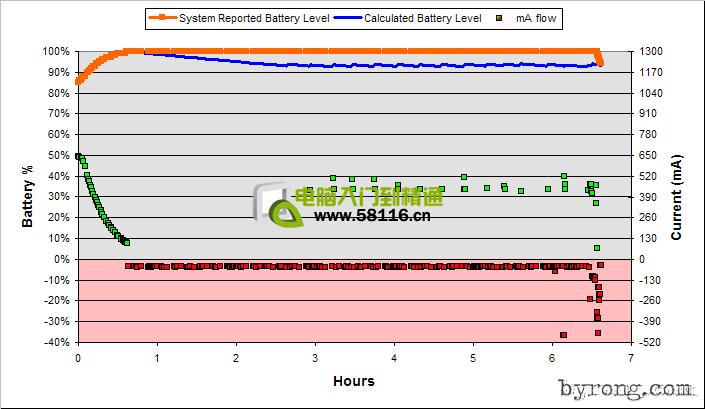Click the blue Calculated Battery Level legend line
705x409 pixels.
(346, 18)
